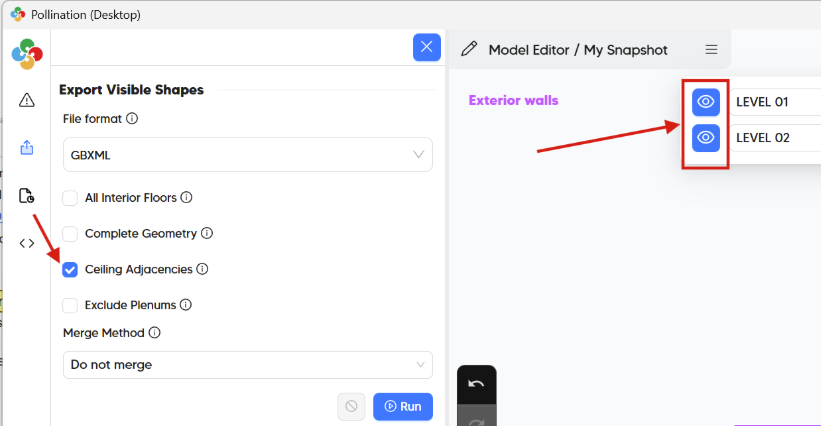This screenshot has height=426, width=821.
Task: Check the Complete Geometry option
Action: point(70,234)
